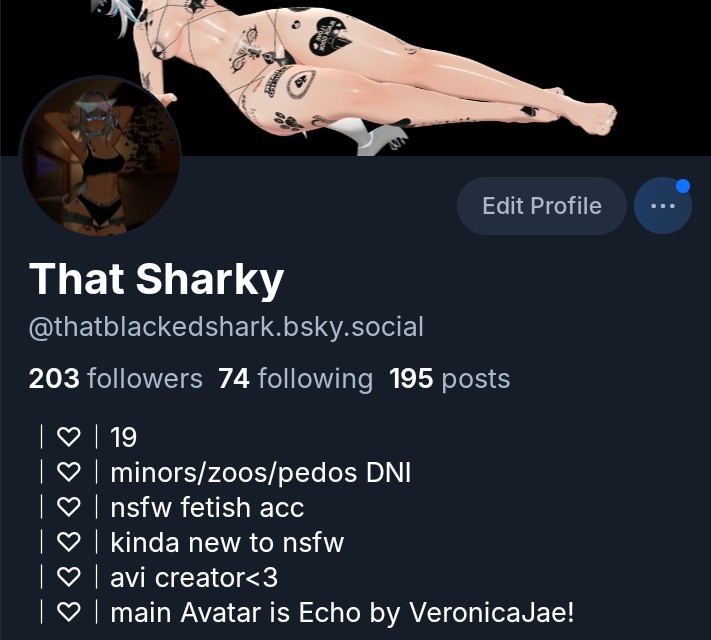Click the Edit Profile button

point(542,206)
